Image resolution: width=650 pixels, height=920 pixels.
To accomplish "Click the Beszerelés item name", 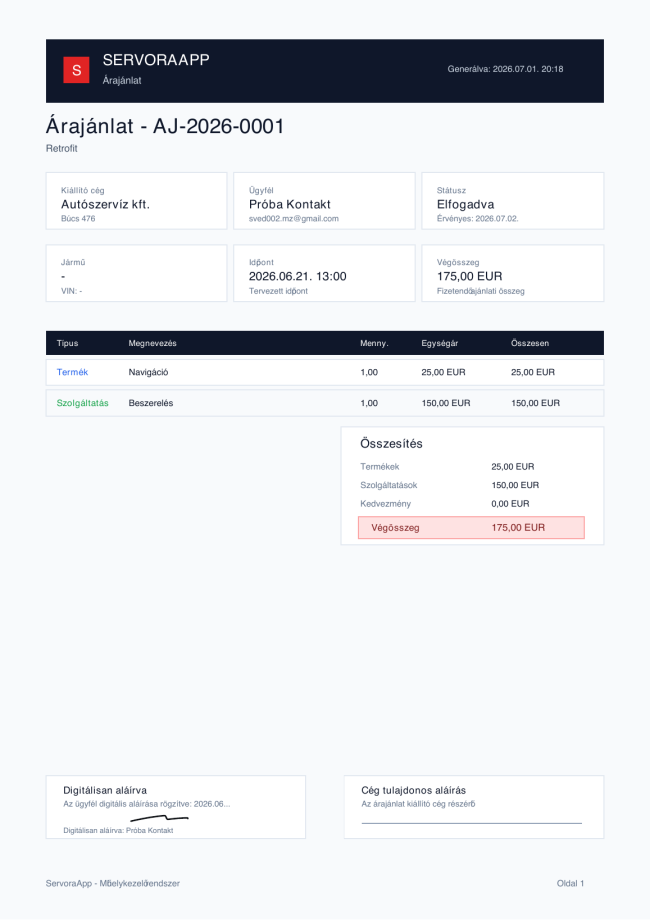I will 151,403.
